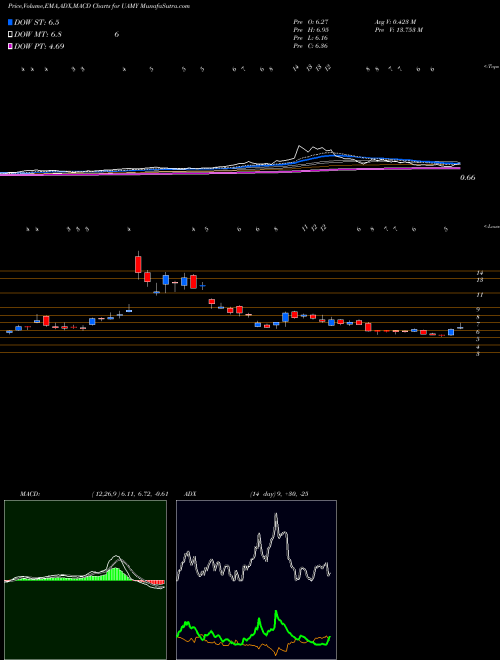500x660 pixels.
Task: Click the DOW ST: 6.5 label
Action: 39,22
